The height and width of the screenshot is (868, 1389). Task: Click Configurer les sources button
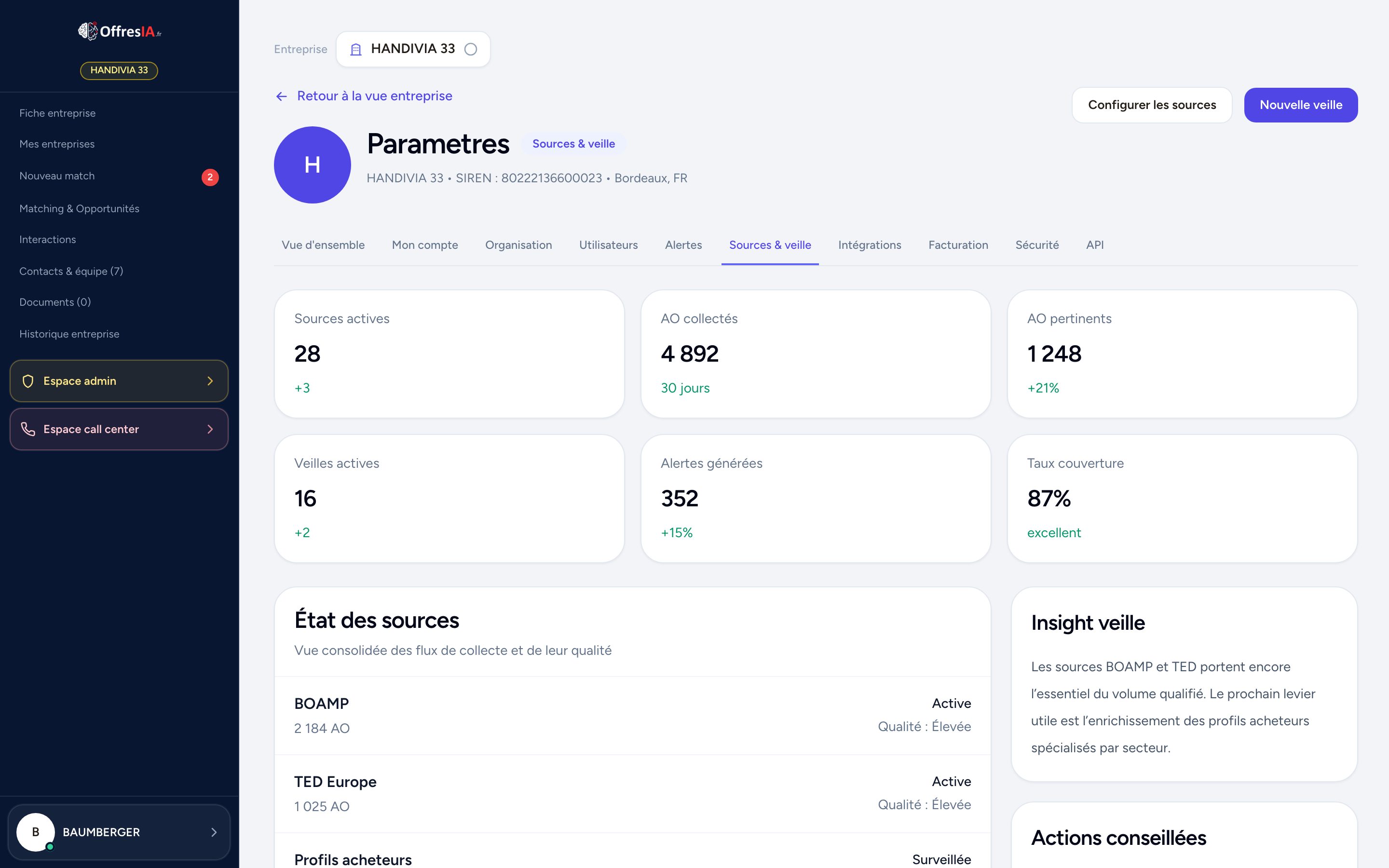click(x=1151, y=105)
